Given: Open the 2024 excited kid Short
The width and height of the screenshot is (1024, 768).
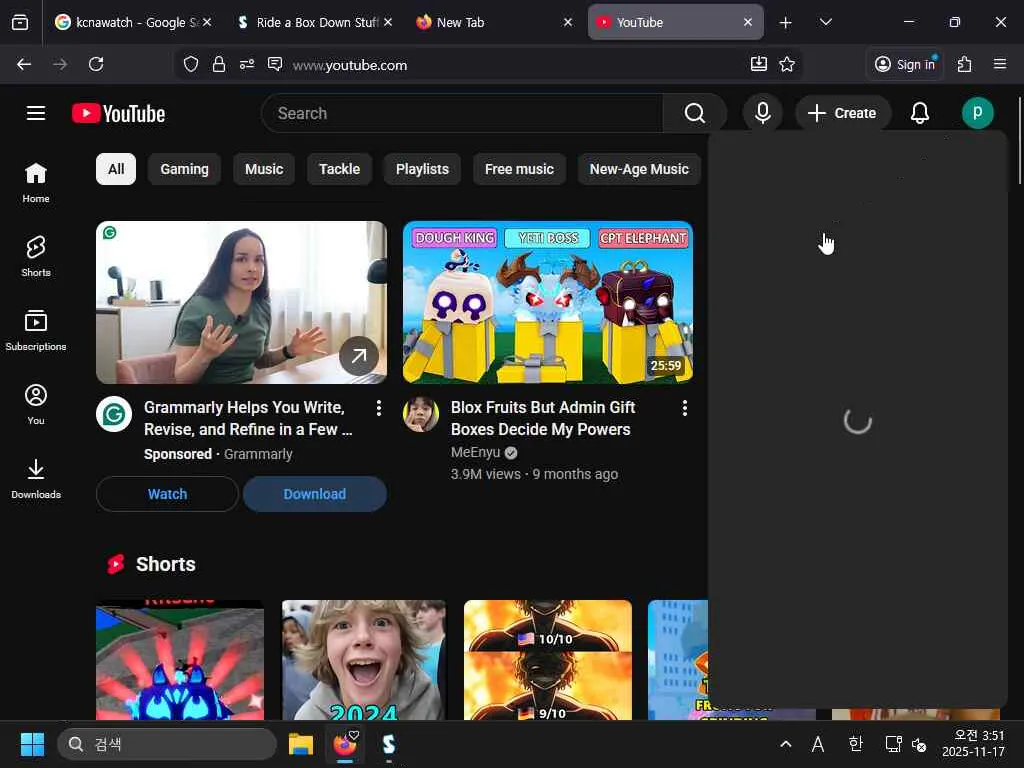Looking at the screenshot, I should coord(364,660).
